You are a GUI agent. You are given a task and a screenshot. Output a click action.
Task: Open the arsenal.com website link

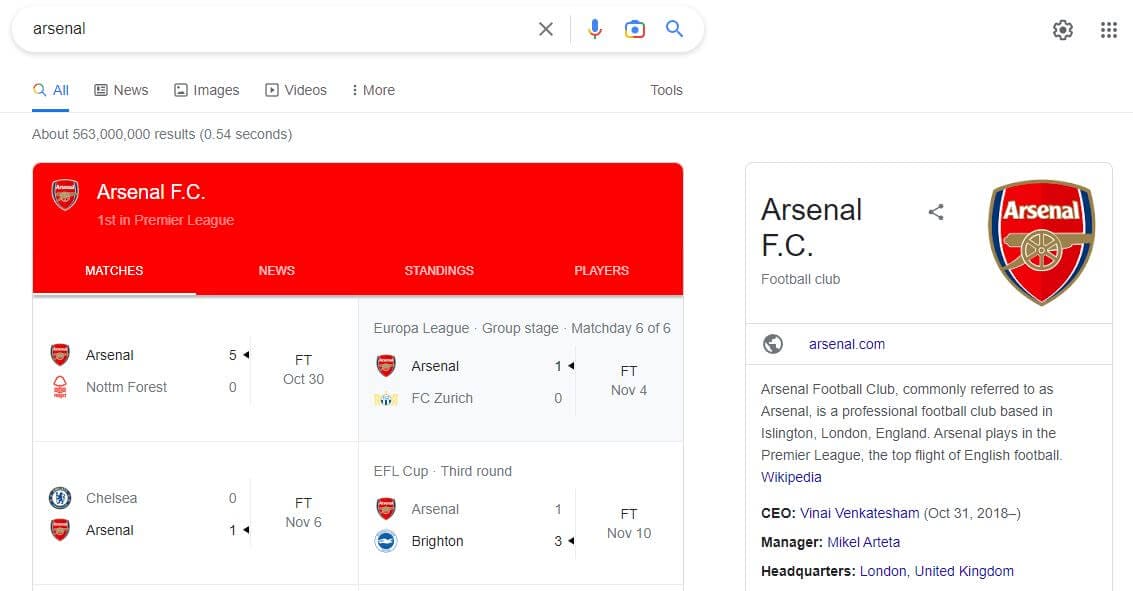tap(846, 344)
